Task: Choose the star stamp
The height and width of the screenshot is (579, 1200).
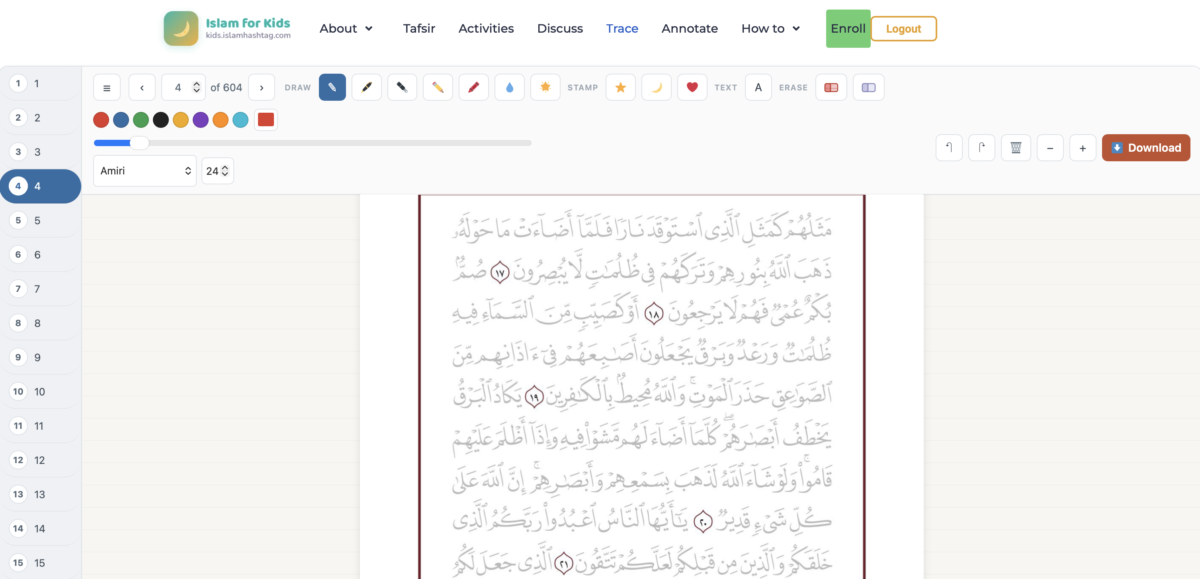Action: 620,87
